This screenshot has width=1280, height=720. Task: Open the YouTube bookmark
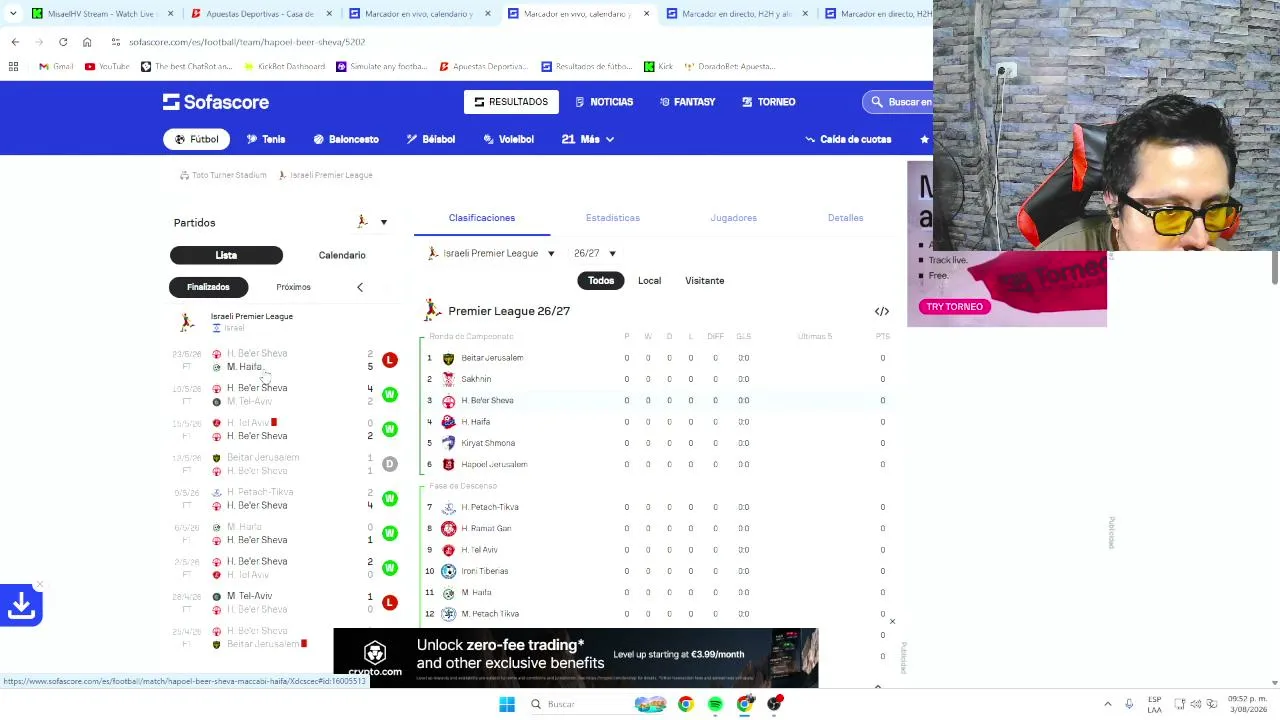107,67
